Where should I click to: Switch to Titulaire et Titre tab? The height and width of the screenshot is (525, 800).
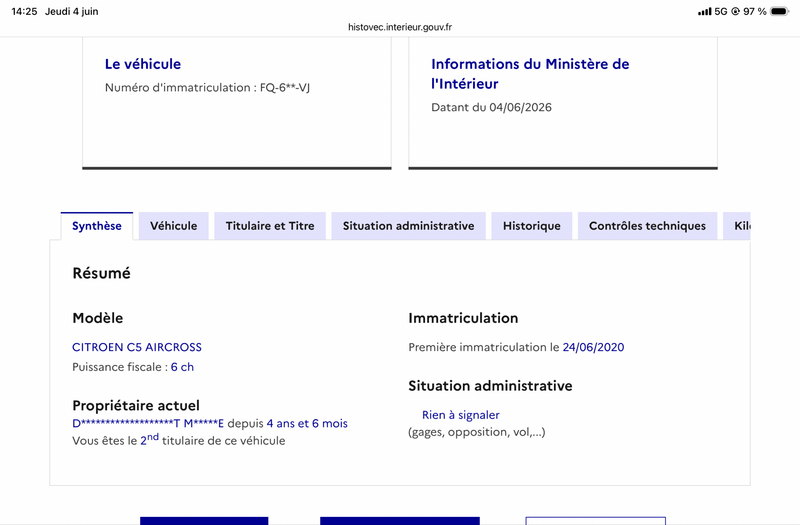270,226
